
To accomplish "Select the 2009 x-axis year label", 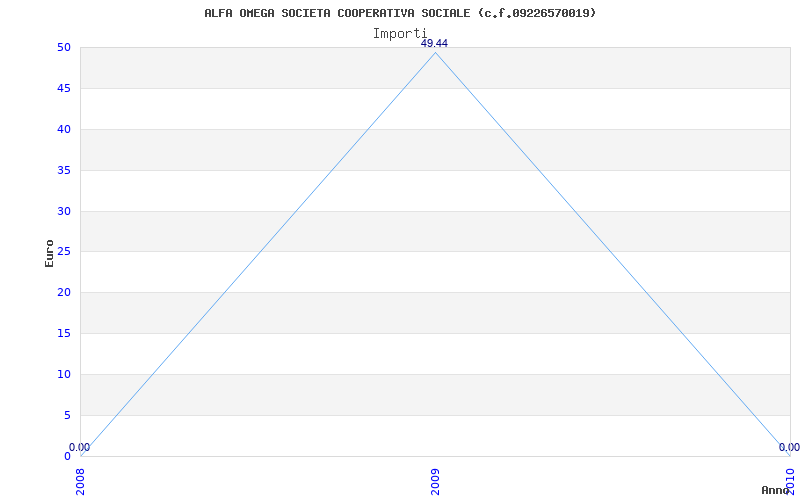I will tap(435, 482).
